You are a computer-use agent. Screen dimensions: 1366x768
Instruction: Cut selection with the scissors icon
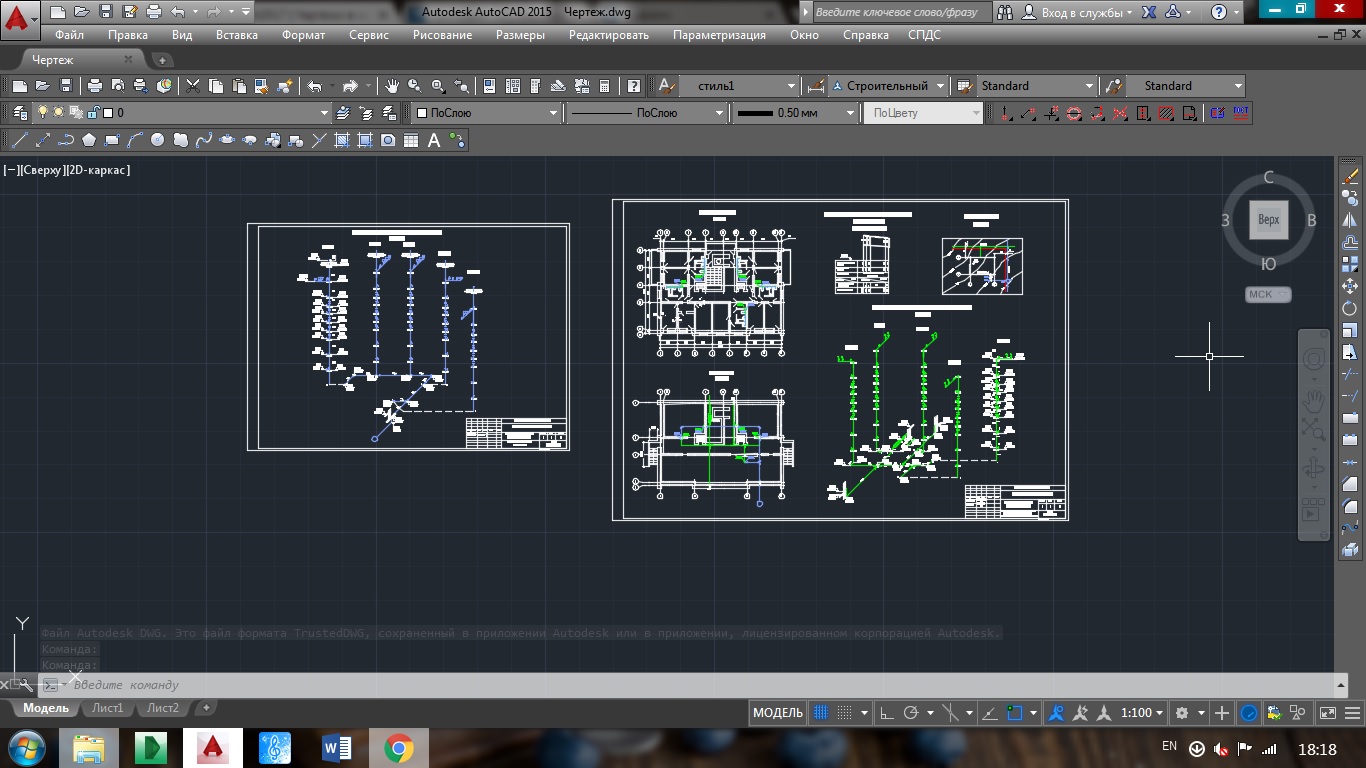pos(193,86)
